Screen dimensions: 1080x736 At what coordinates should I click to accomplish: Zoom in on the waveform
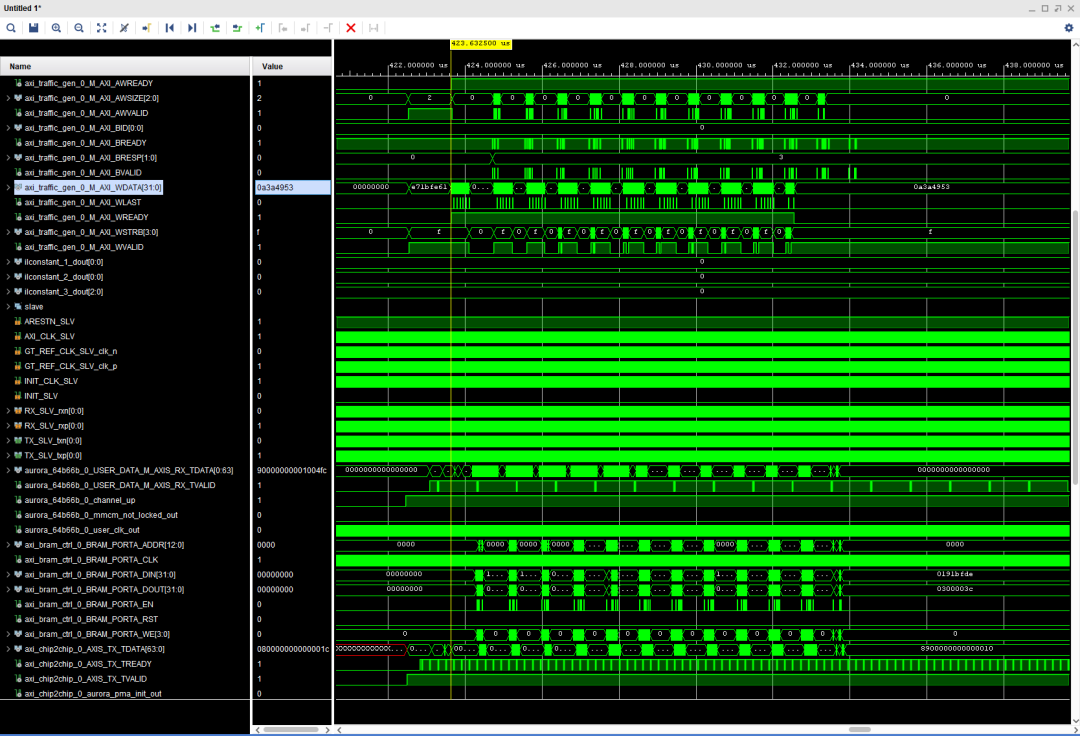[x=56, y=28]
